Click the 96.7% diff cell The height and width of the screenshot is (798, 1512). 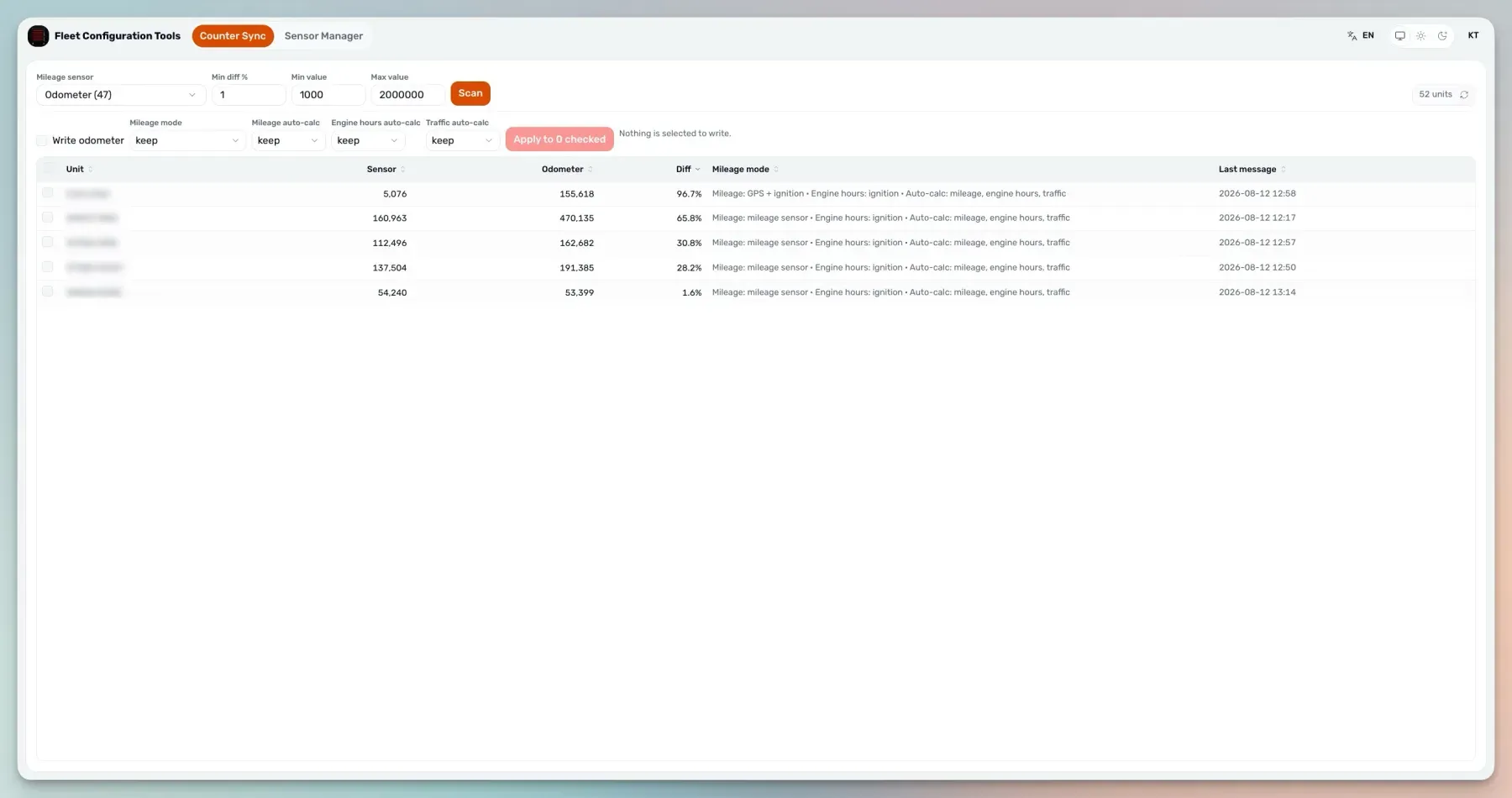(x=689, y=194)
